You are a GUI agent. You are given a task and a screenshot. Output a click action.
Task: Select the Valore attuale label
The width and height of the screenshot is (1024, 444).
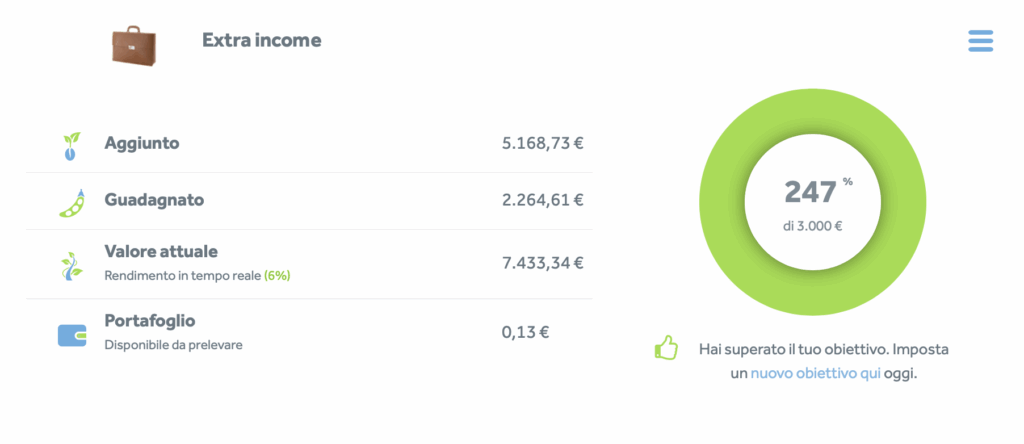(x=161, y=251)
